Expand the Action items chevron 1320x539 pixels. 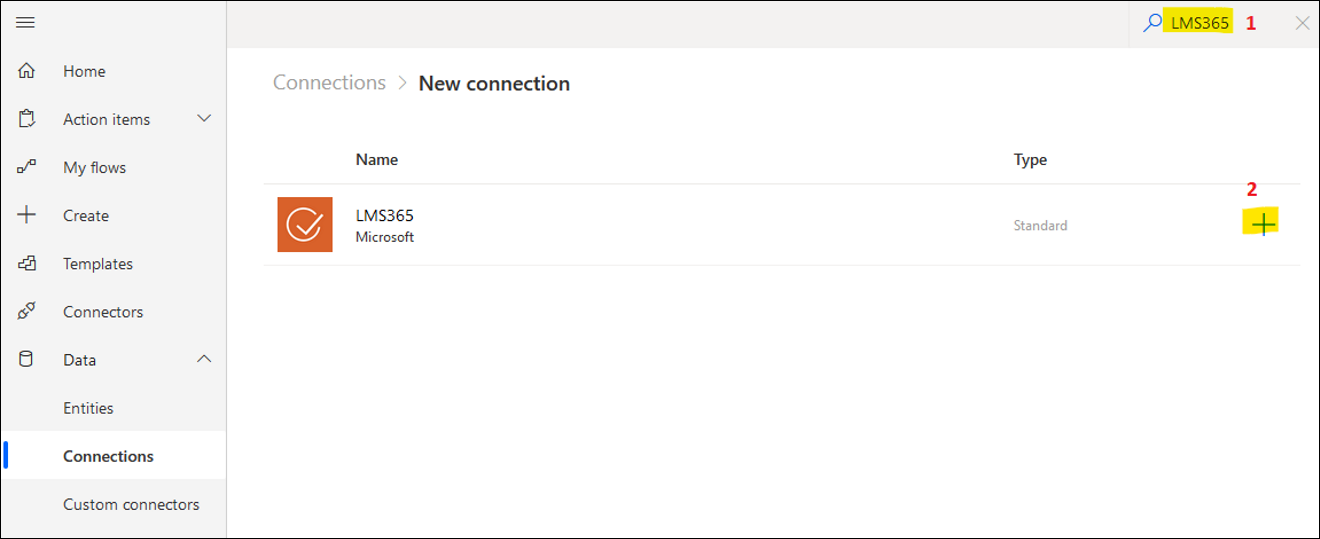204,119
